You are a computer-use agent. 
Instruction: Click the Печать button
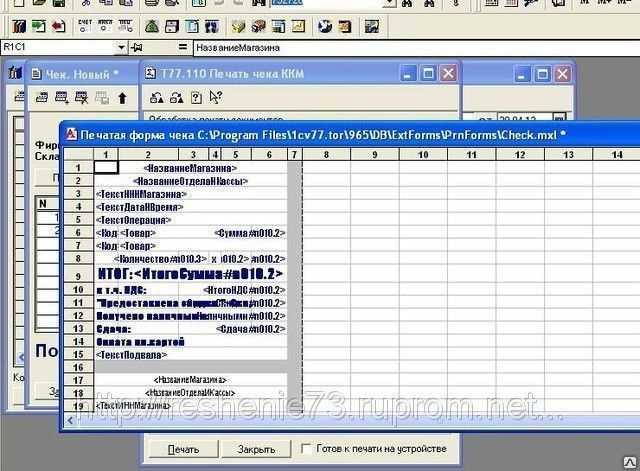click(x=175, y=449)
